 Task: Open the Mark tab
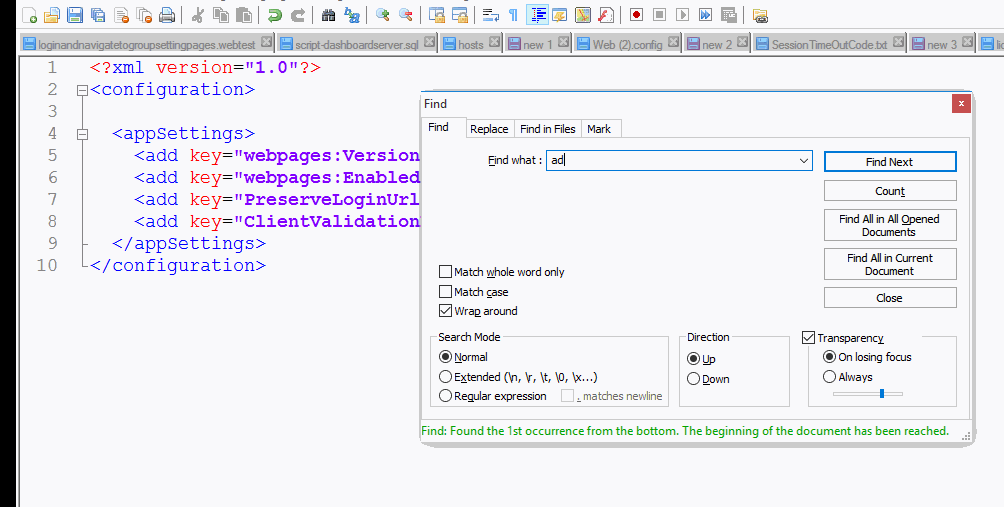click(x=599, y=129)
